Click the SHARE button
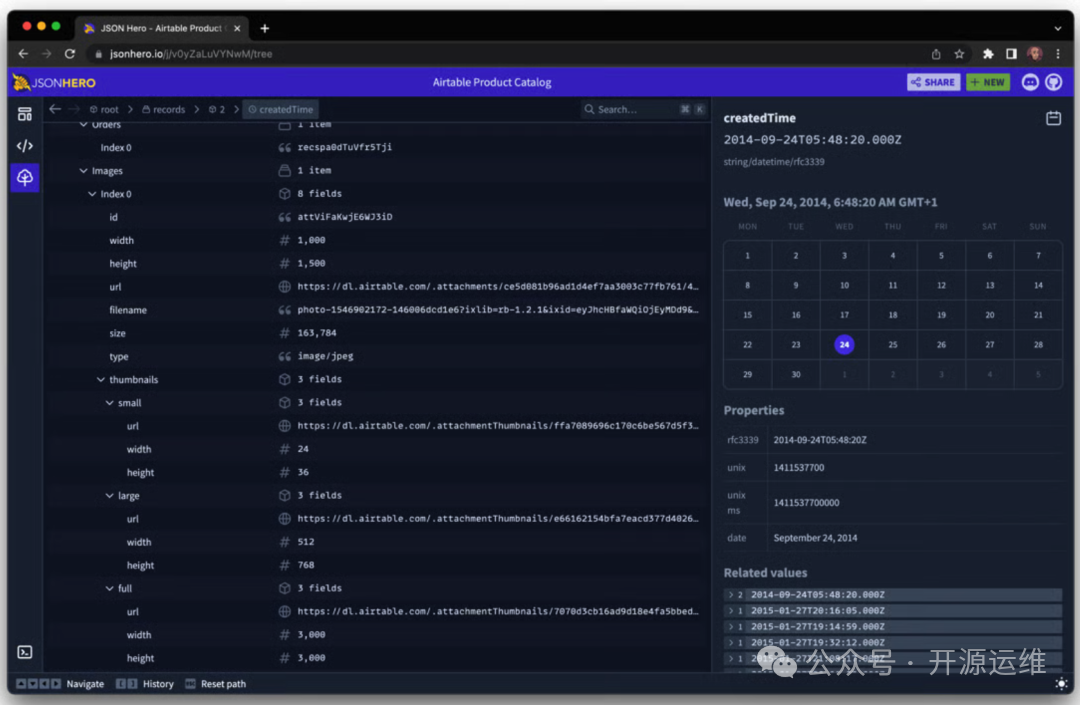This screenshot has height=705, width=1080. [933, 82]
